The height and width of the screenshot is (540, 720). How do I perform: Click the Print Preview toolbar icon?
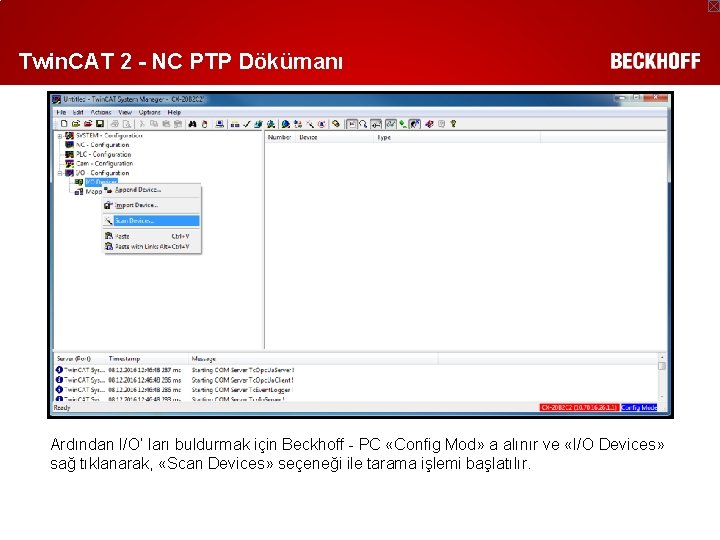127,124
